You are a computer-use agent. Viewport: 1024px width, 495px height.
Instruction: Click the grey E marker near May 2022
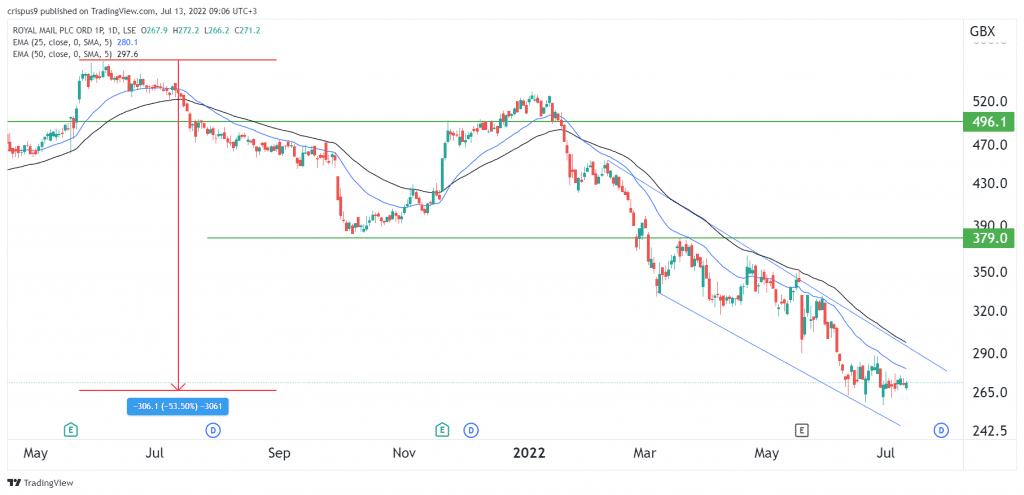pyautogui.click(x=801, y=429)
